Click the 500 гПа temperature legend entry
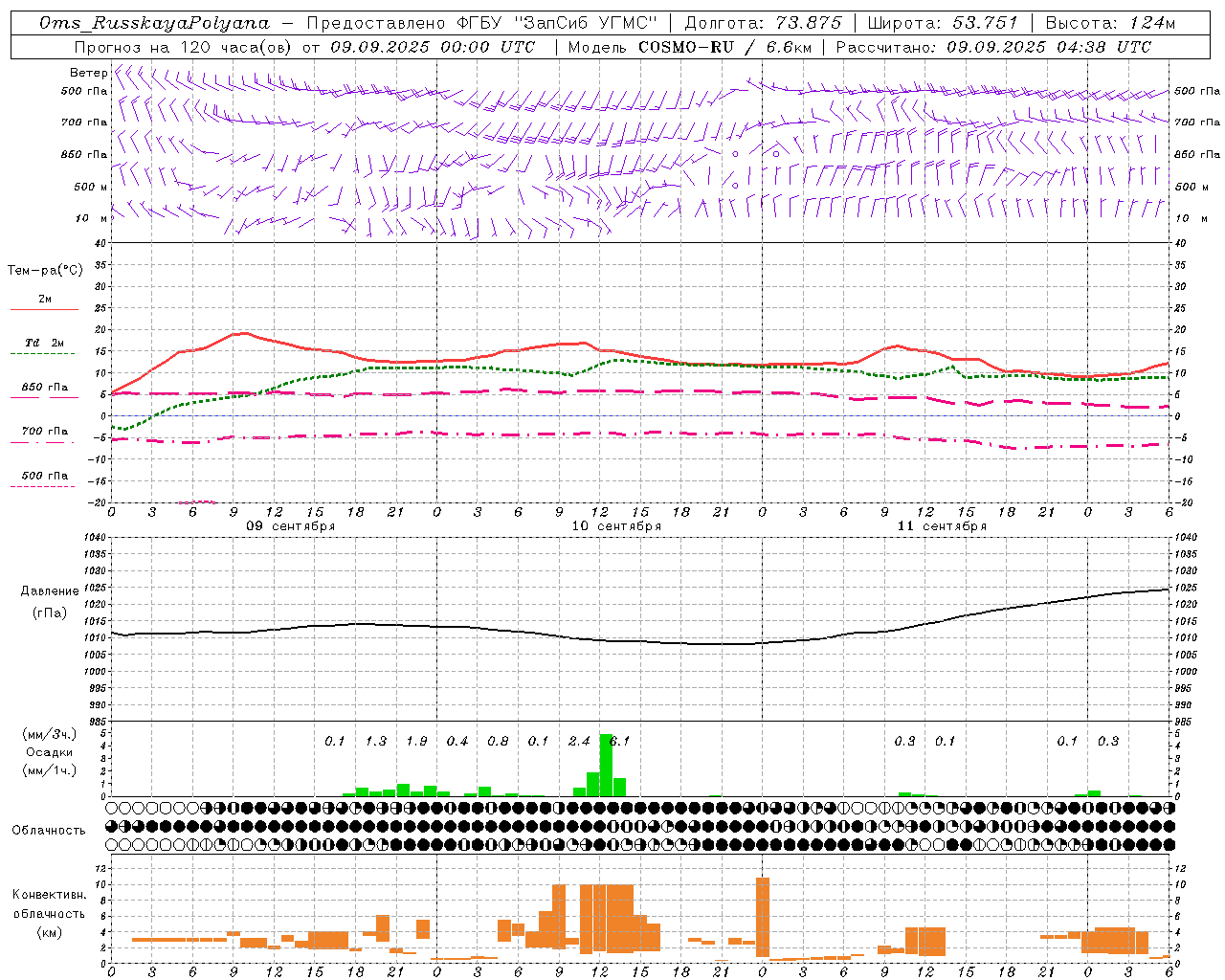 45,476
